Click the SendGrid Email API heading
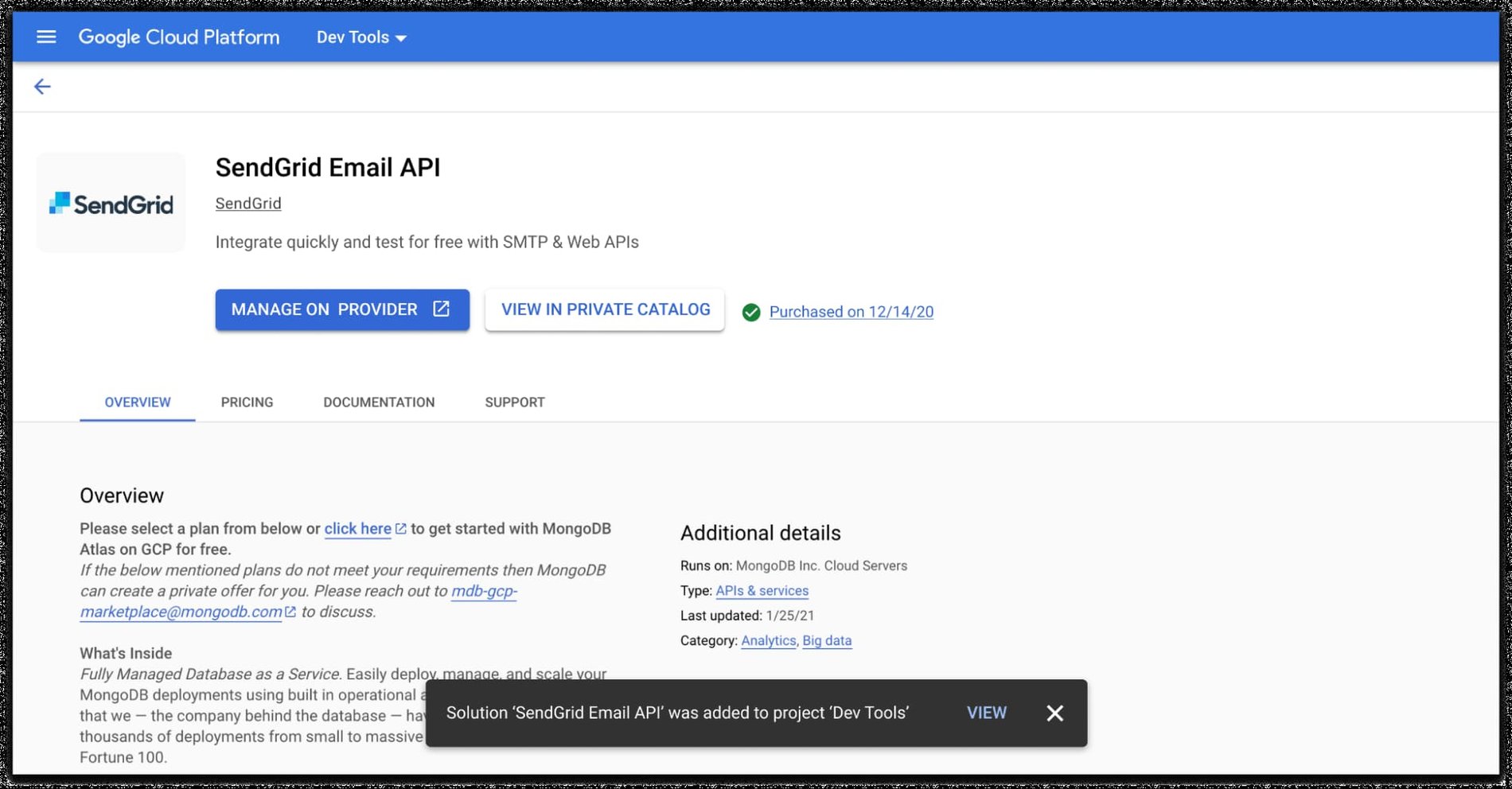 pyautogui.click(x=328, y=168)
